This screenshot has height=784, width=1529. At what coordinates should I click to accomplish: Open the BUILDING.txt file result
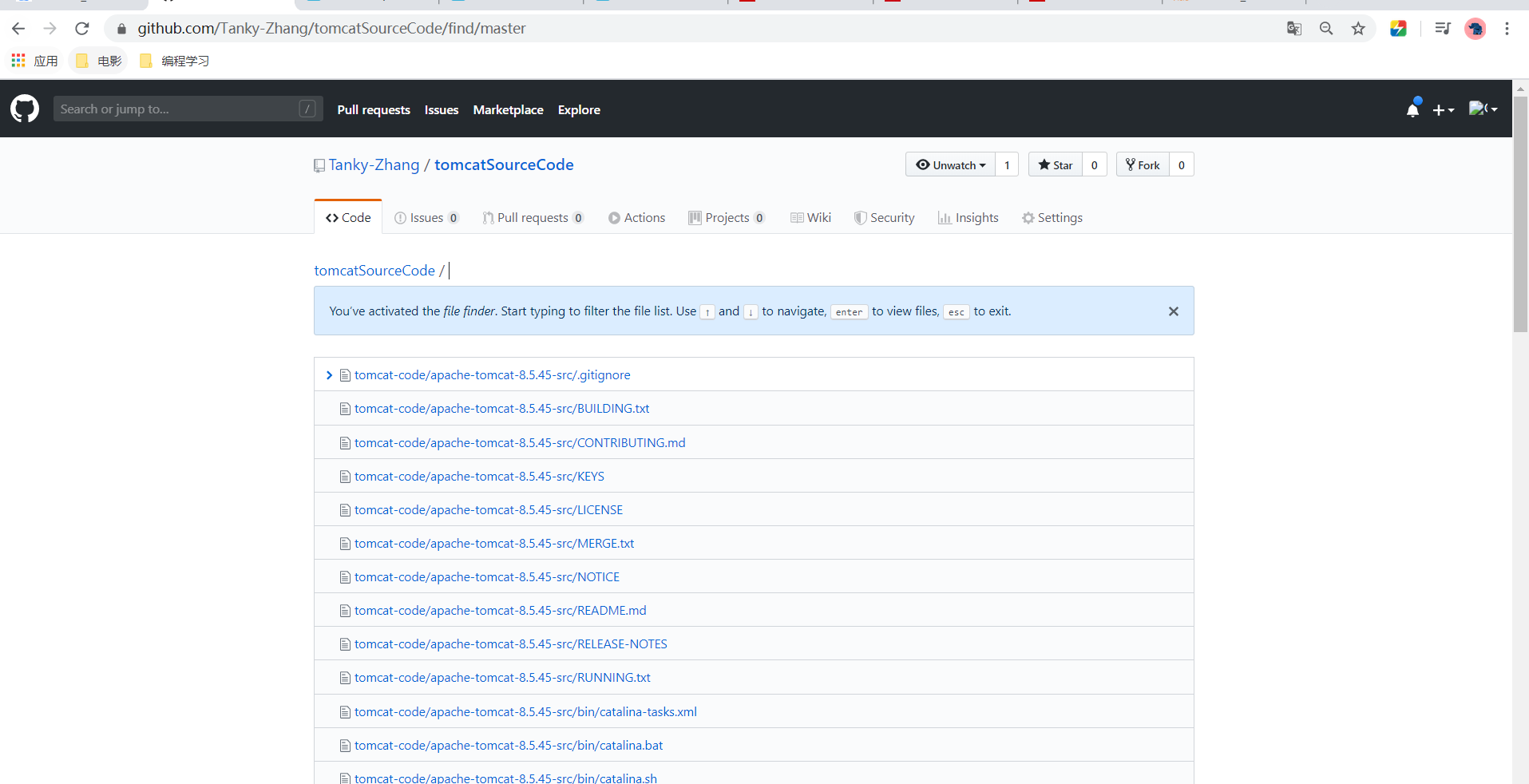pos(501,409)
